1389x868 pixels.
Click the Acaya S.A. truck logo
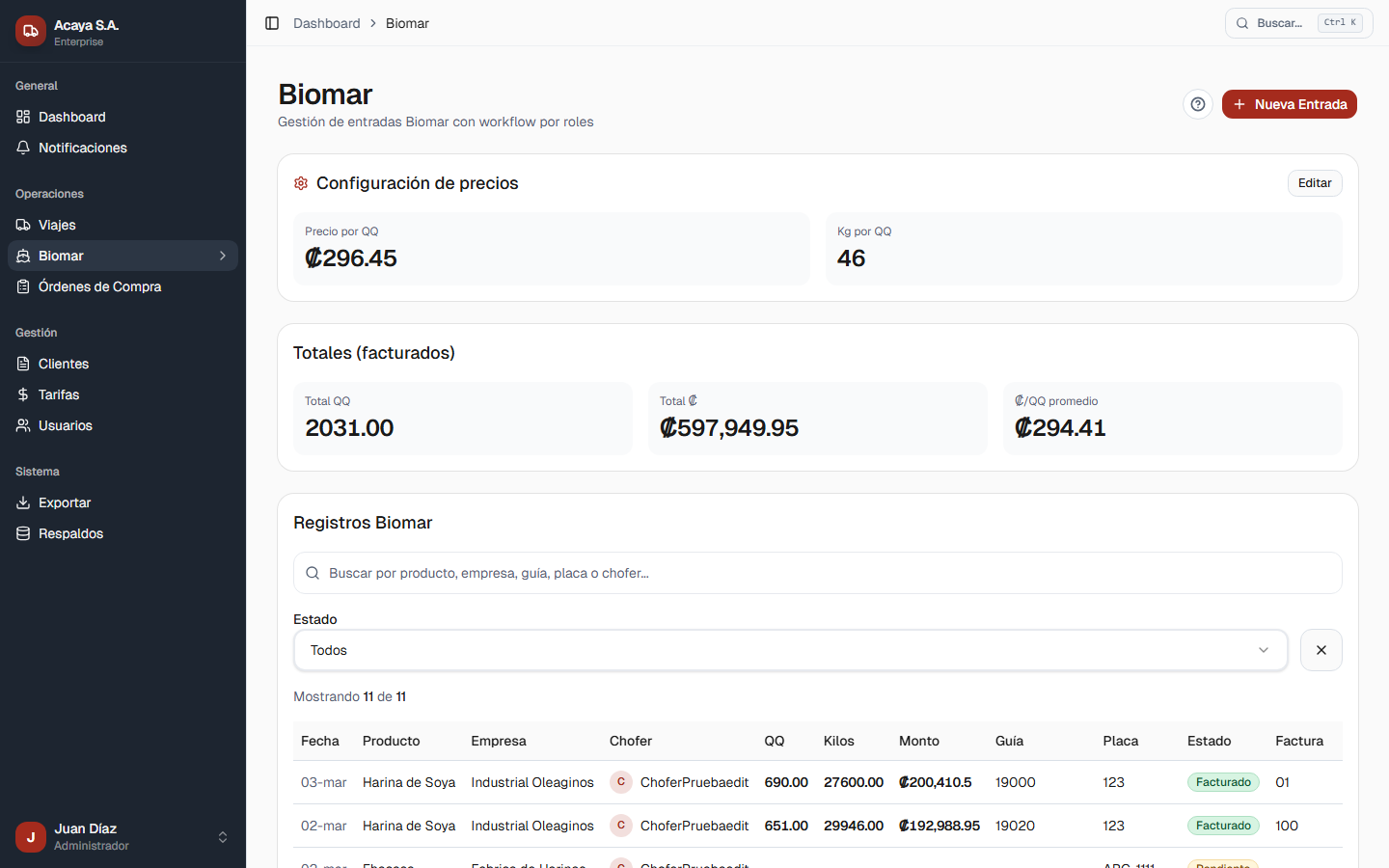31,31
